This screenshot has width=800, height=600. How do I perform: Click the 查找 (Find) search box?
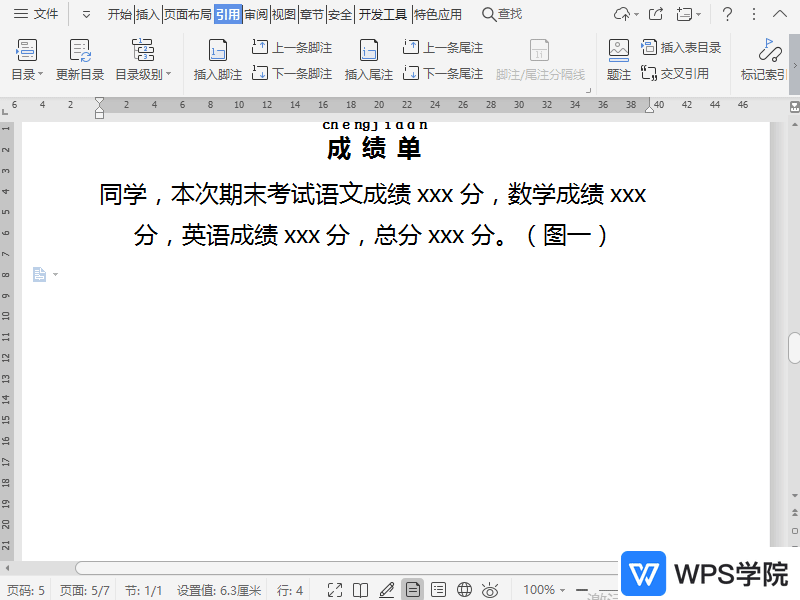tap(502, 14)
